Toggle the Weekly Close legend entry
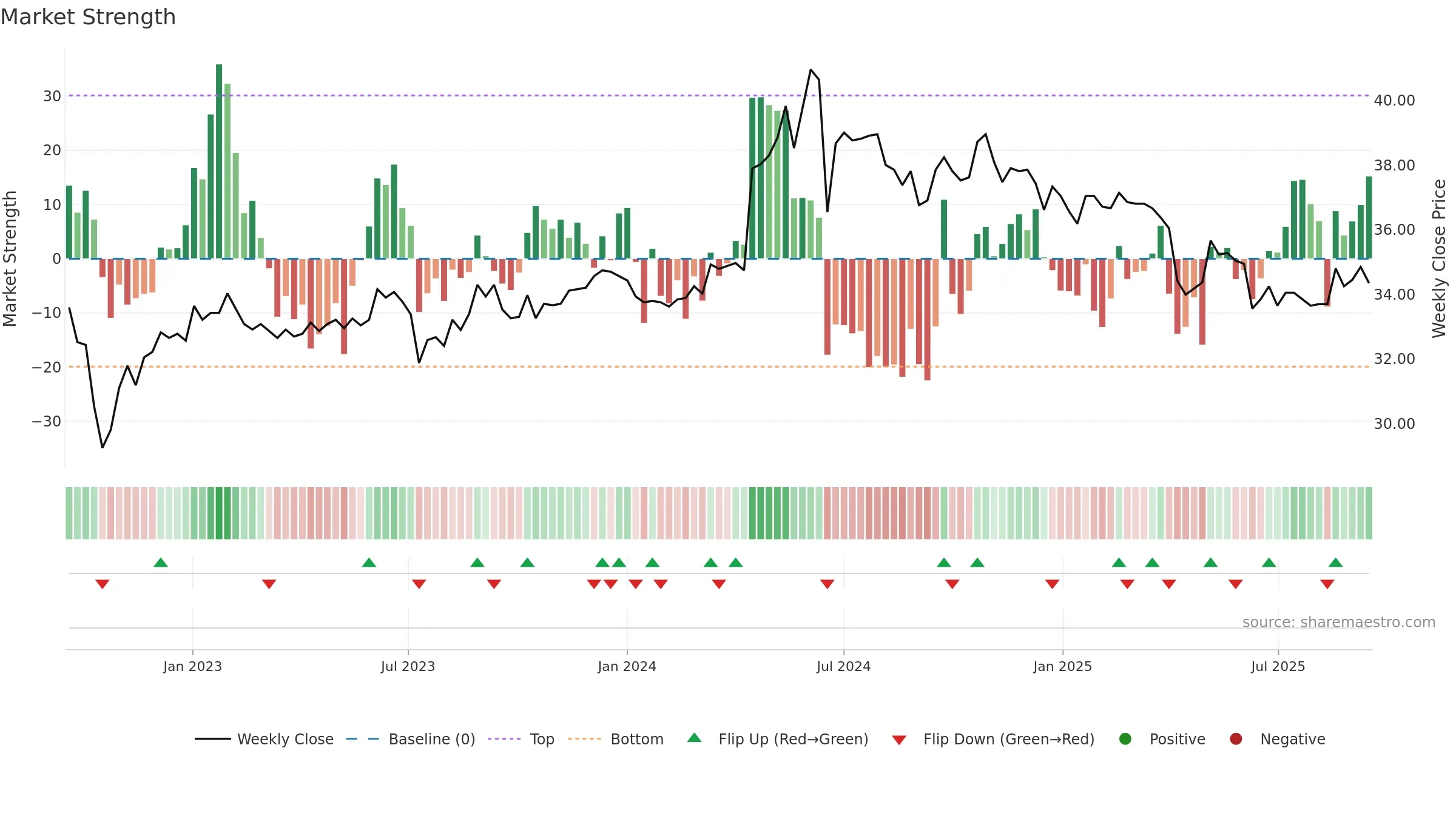This screenshot has height=819, width=1456. click(x=264, y=739)
